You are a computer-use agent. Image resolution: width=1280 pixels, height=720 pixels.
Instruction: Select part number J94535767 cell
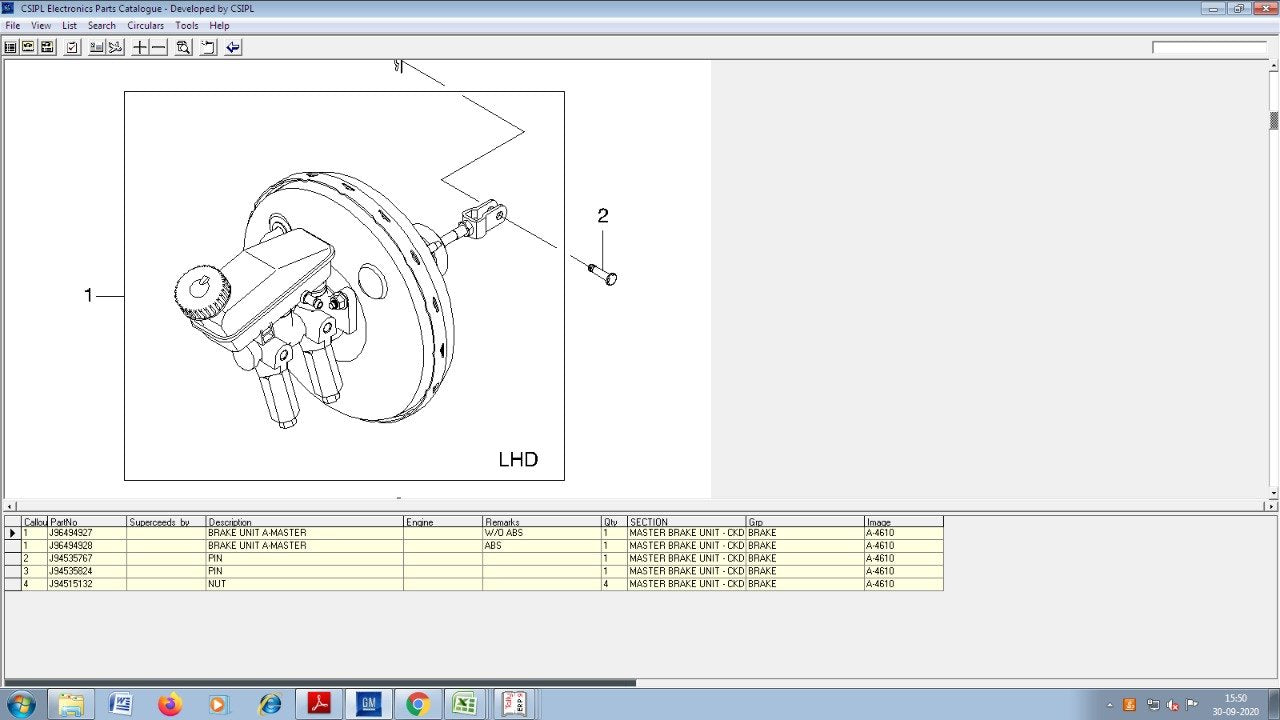pyautogui.click(x=87, y=558)
